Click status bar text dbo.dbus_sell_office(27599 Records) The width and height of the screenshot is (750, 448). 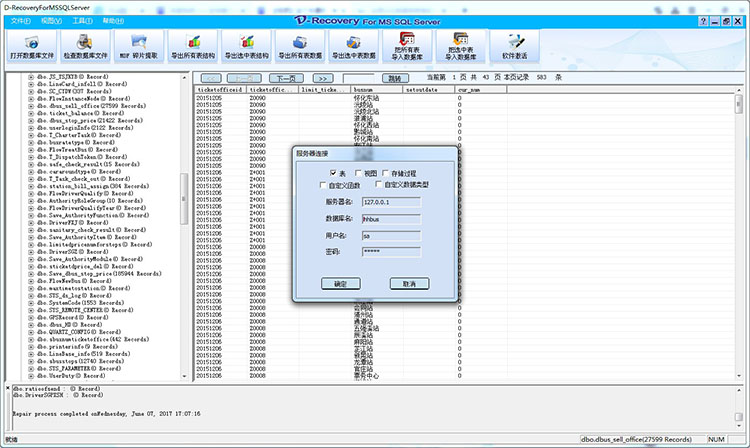coord(636,439)
